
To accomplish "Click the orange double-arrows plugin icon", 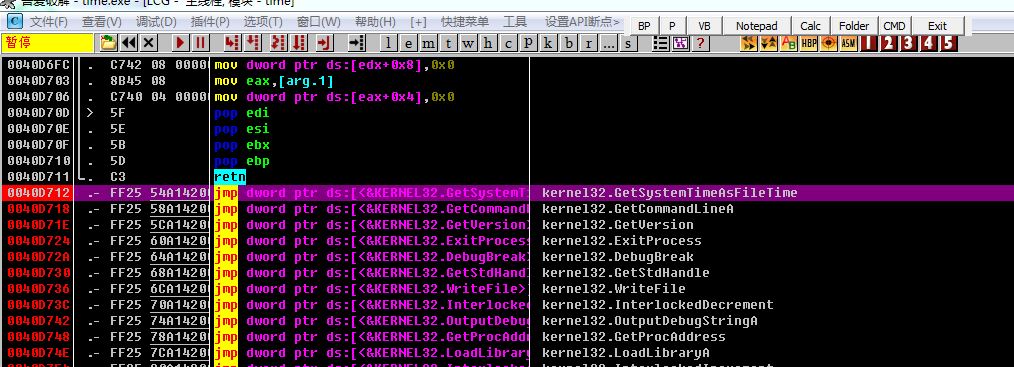I will click(x=749, y=43).
